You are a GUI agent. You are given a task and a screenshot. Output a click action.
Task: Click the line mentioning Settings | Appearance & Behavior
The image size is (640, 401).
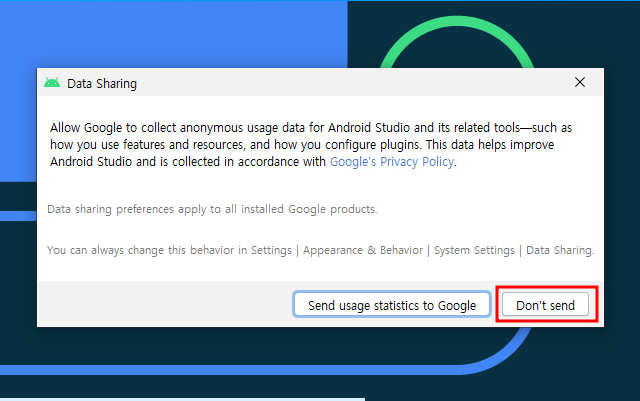tap(320, 250)
